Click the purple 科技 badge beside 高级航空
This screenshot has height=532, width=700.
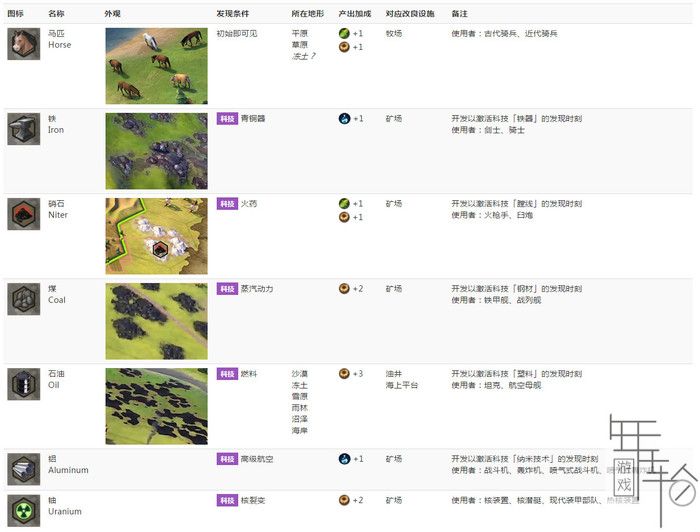pos(227,459)
